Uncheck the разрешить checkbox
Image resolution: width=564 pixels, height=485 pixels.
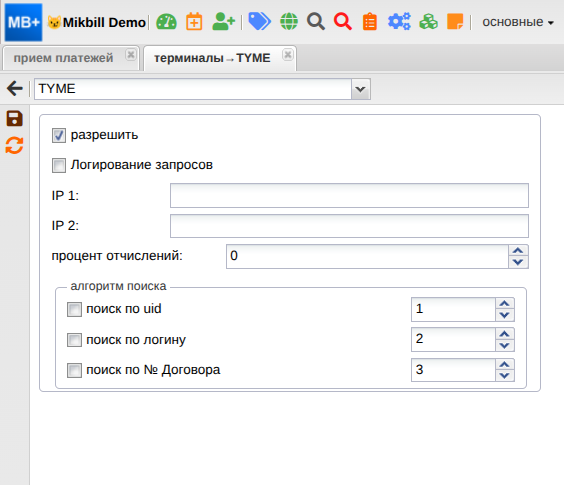(59, 136)
